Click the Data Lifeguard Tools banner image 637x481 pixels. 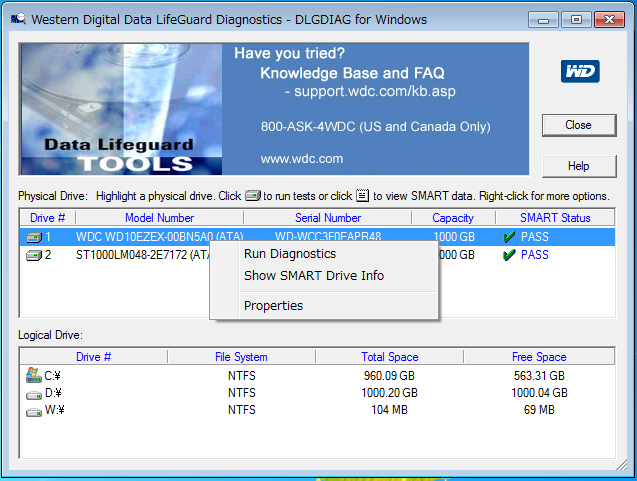121,109
